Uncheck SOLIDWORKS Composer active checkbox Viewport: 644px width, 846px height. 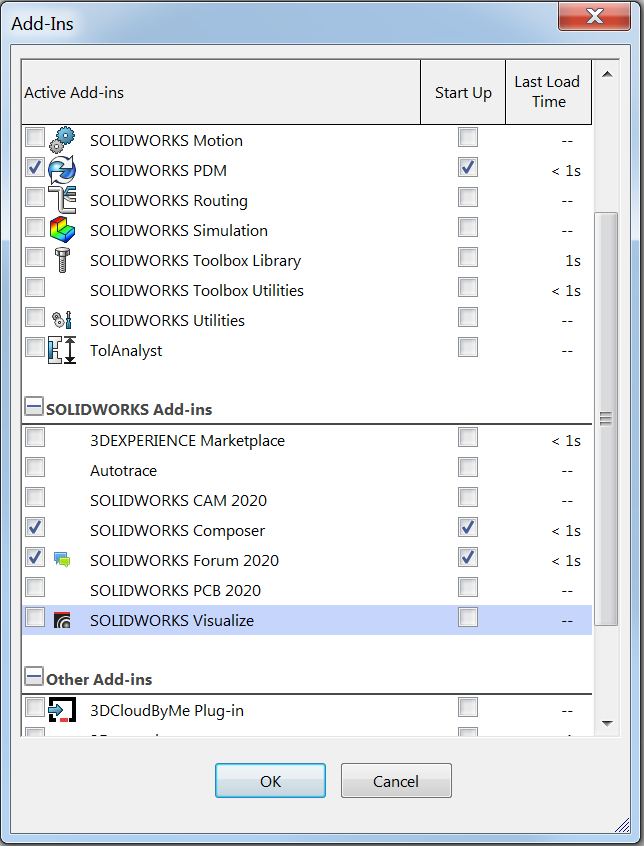click(35, 527)
